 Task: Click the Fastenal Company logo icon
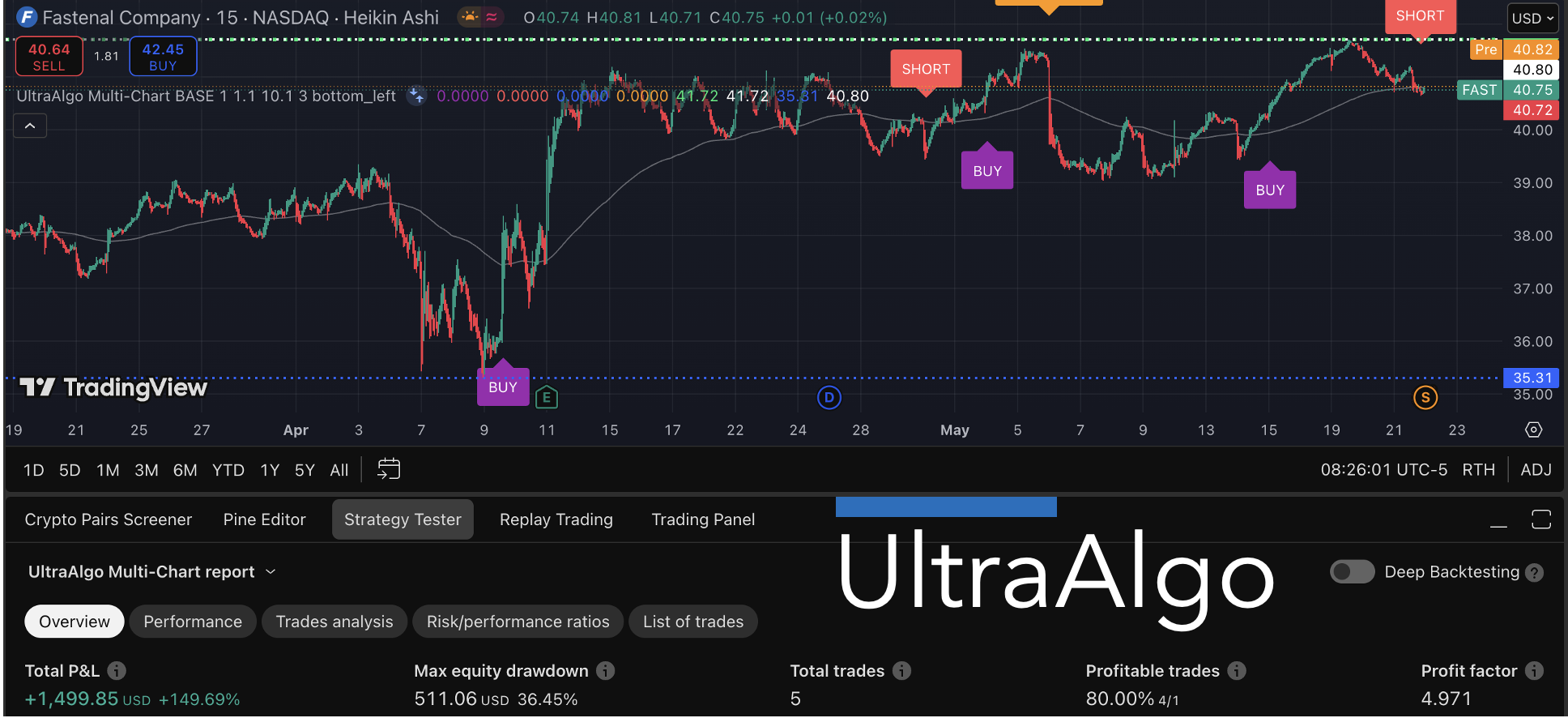(x=27, y=17)
